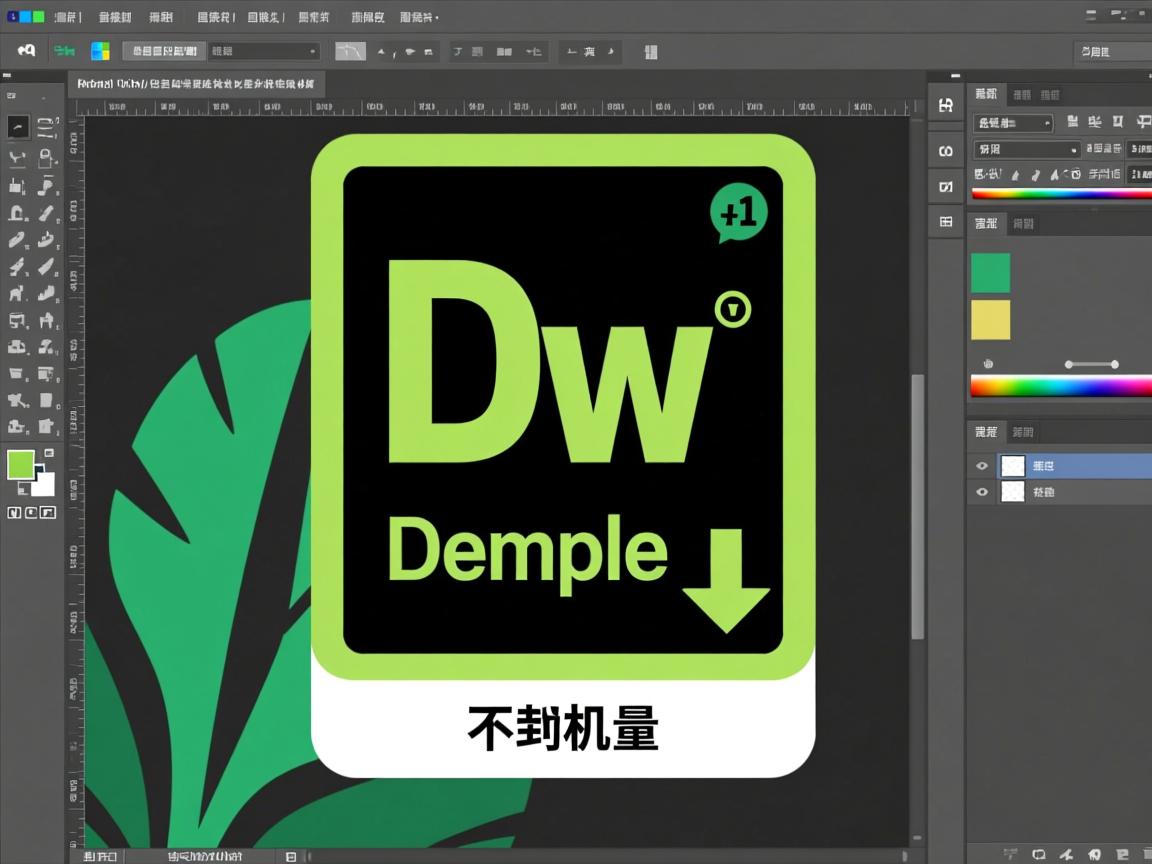Open the first menu in the menu bar
The width and height of the screenshot is (1152, 864).
(x=67, y=16)
